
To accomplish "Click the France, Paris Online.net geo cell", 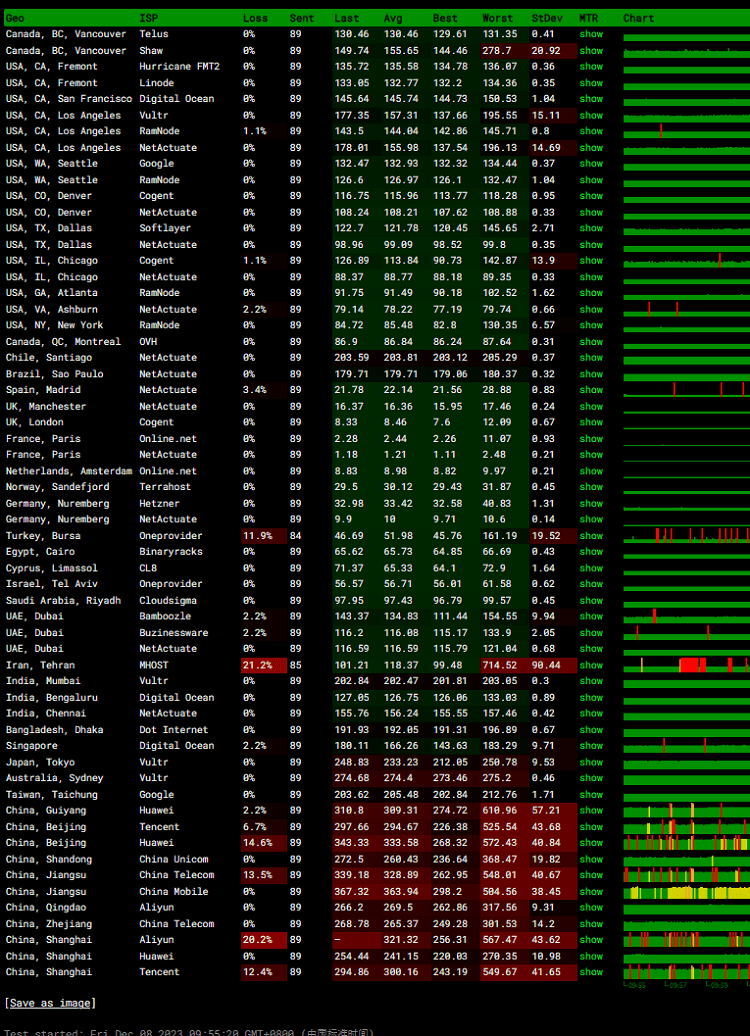I will coord(43,439).
